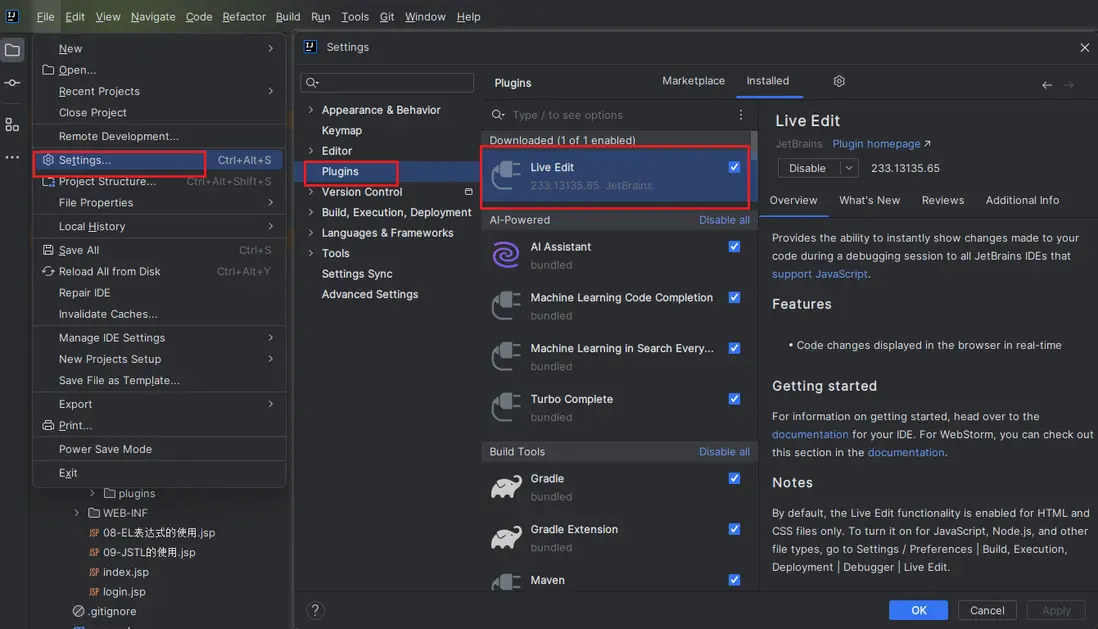This screenshot has width=1098, height=629.
Task: Click the AI Assistant plugin icon
Action: click(x=506, y=255)
